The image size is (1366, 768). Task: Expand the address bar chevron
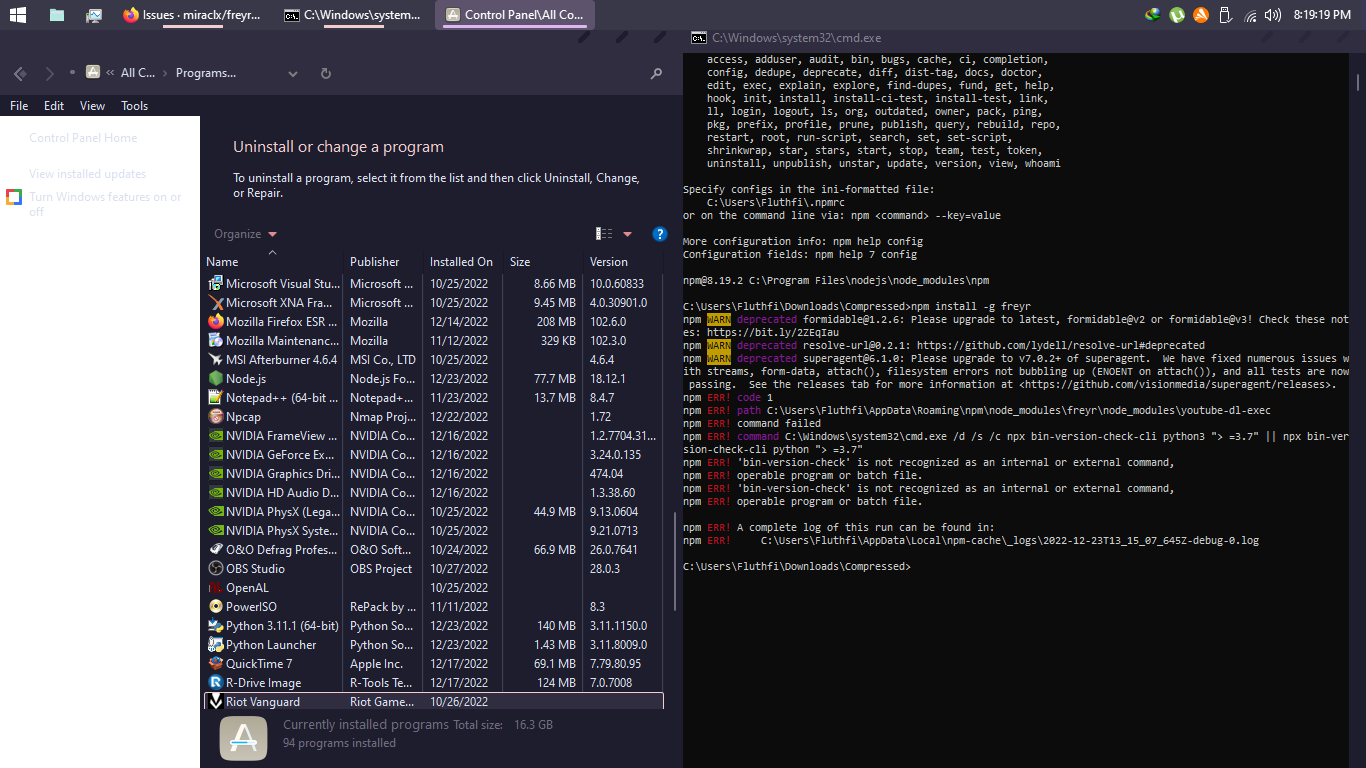[293, 72]
